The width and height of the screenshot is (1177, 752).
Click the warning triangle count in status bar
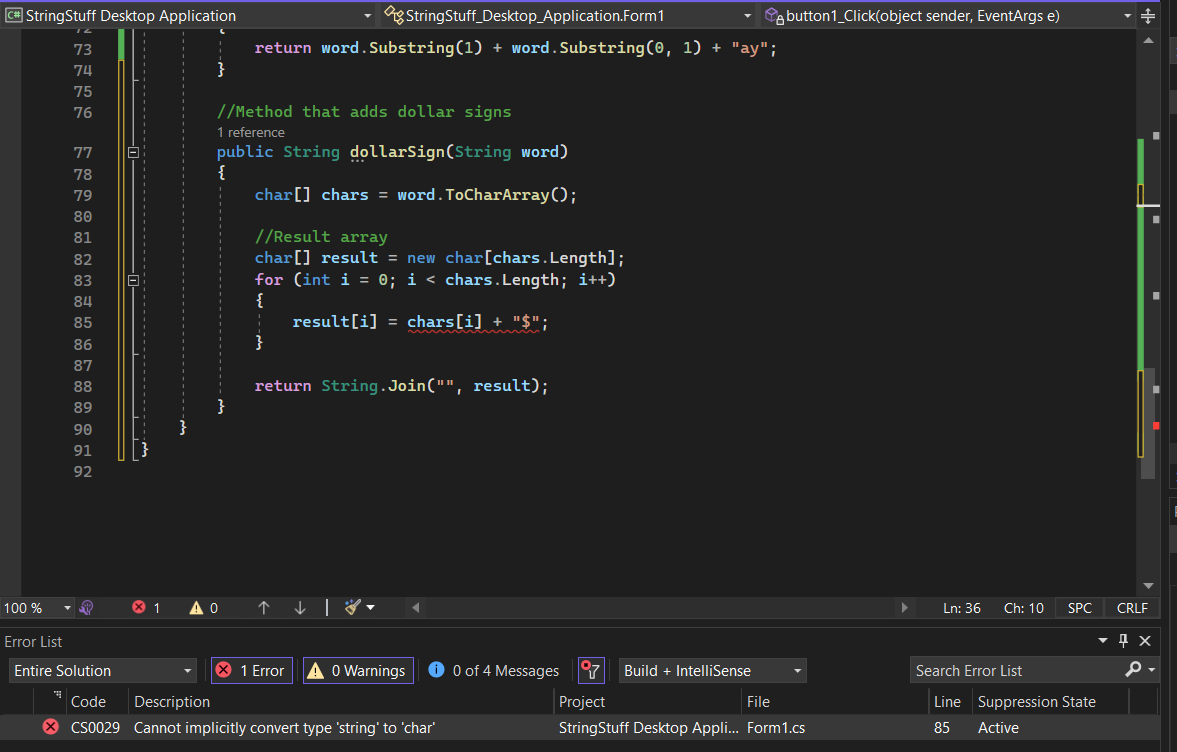196,607
